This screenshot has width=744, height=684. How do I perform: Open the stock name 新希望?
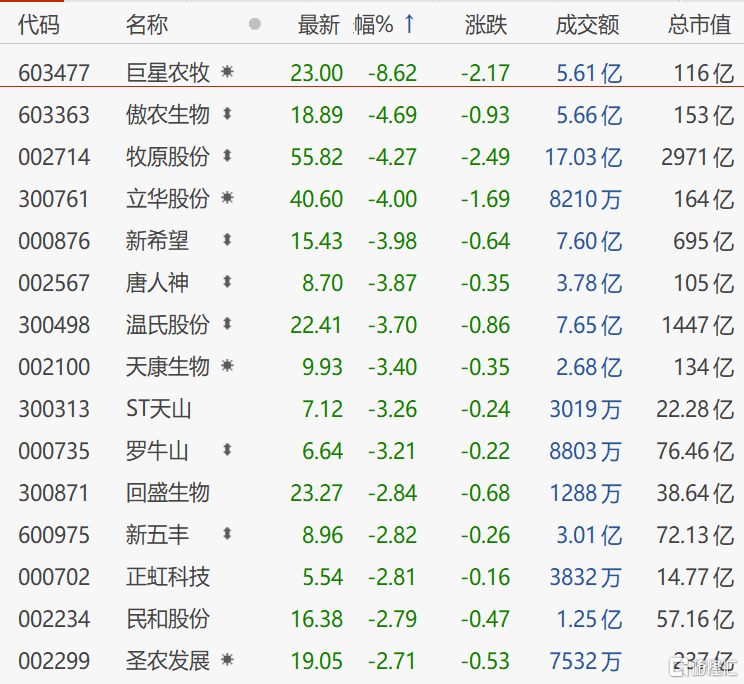157,240
